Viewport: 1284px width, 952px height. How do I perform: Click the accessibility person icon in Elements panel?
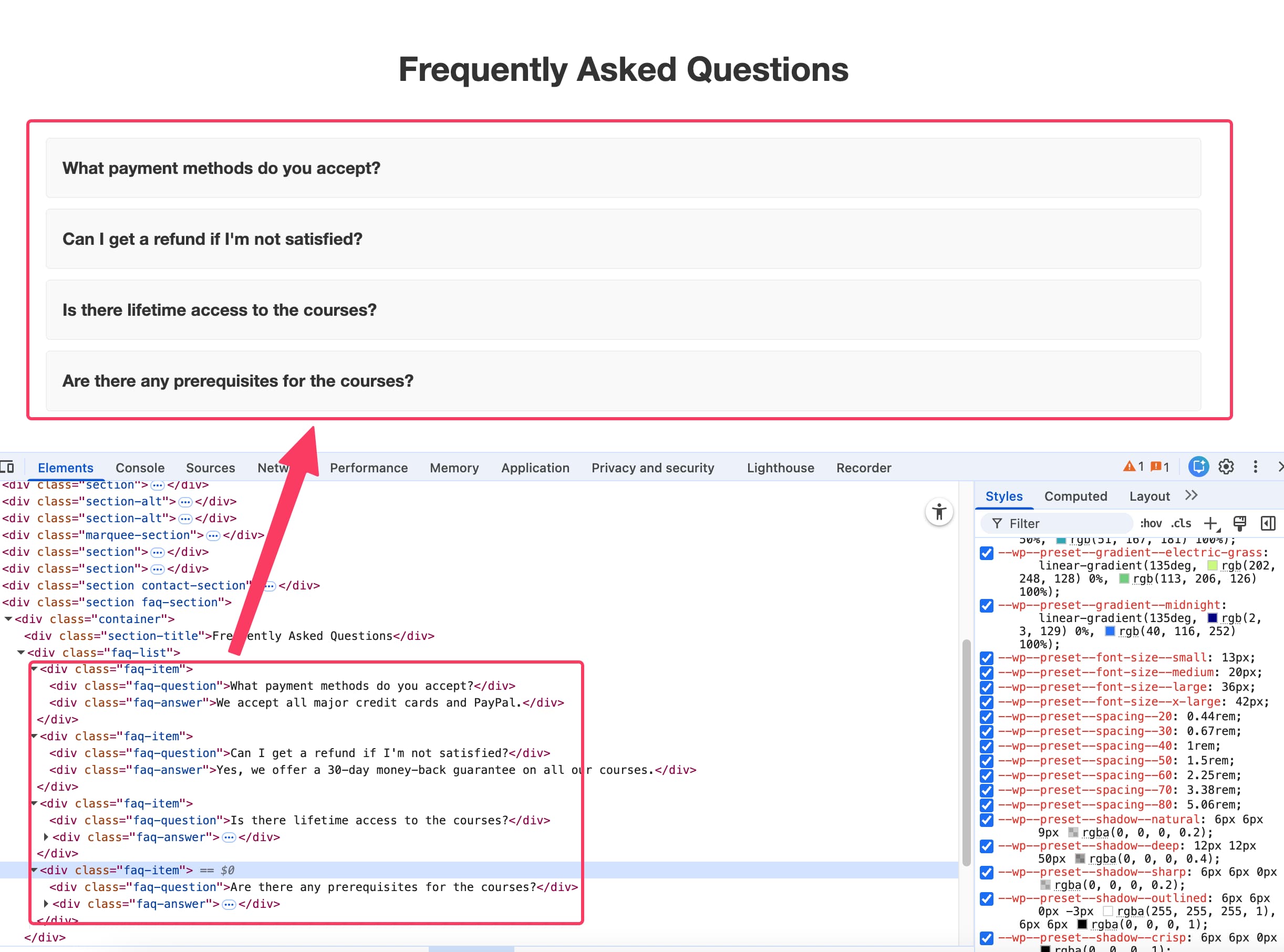[x=939, y=512]
